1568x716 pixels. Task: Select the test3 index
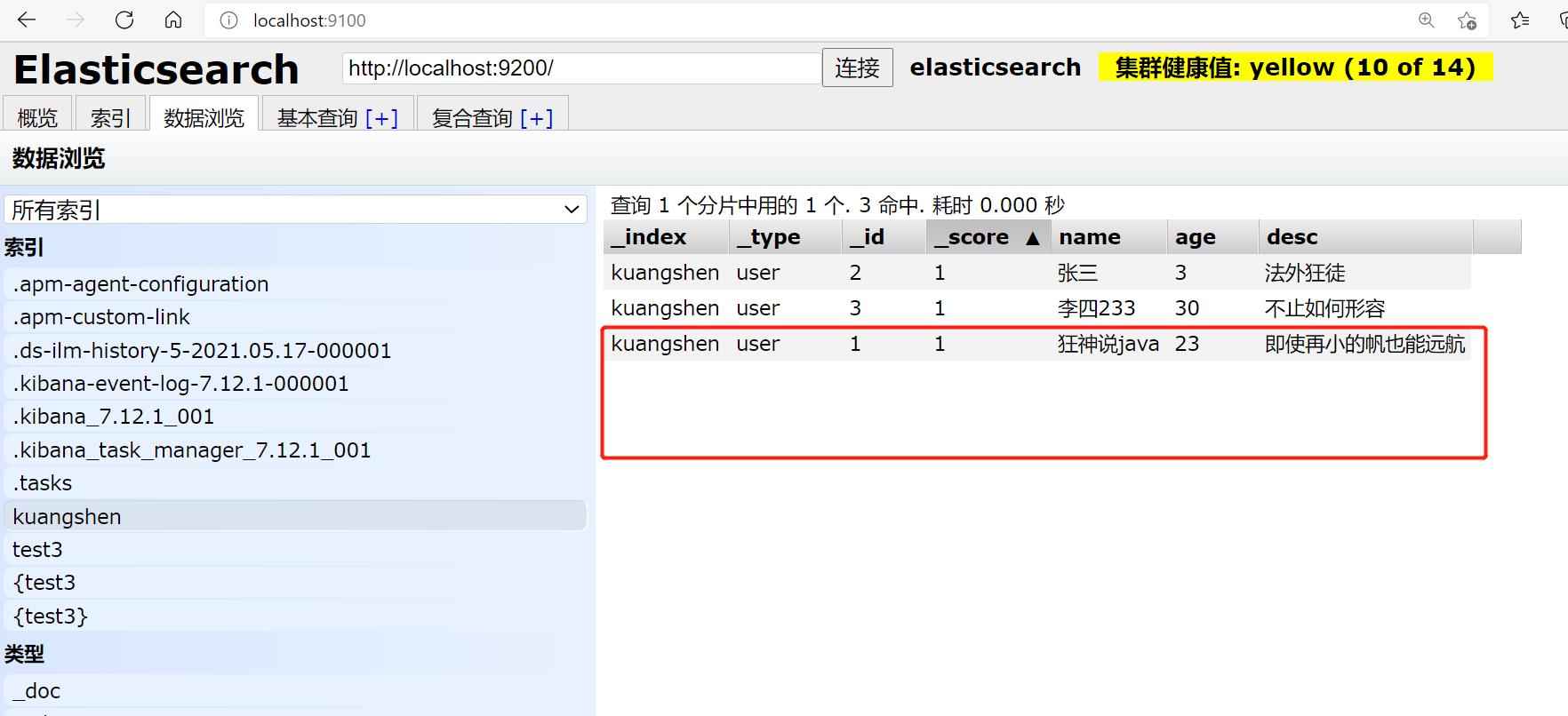point(295,550)
